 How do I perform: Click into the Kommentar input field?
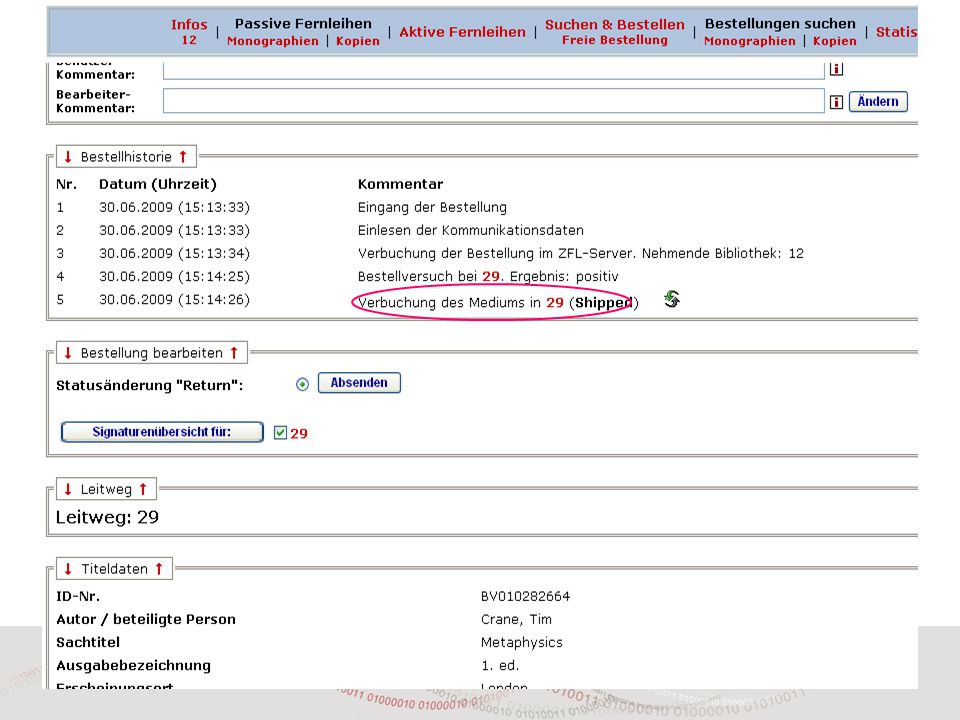493,70
